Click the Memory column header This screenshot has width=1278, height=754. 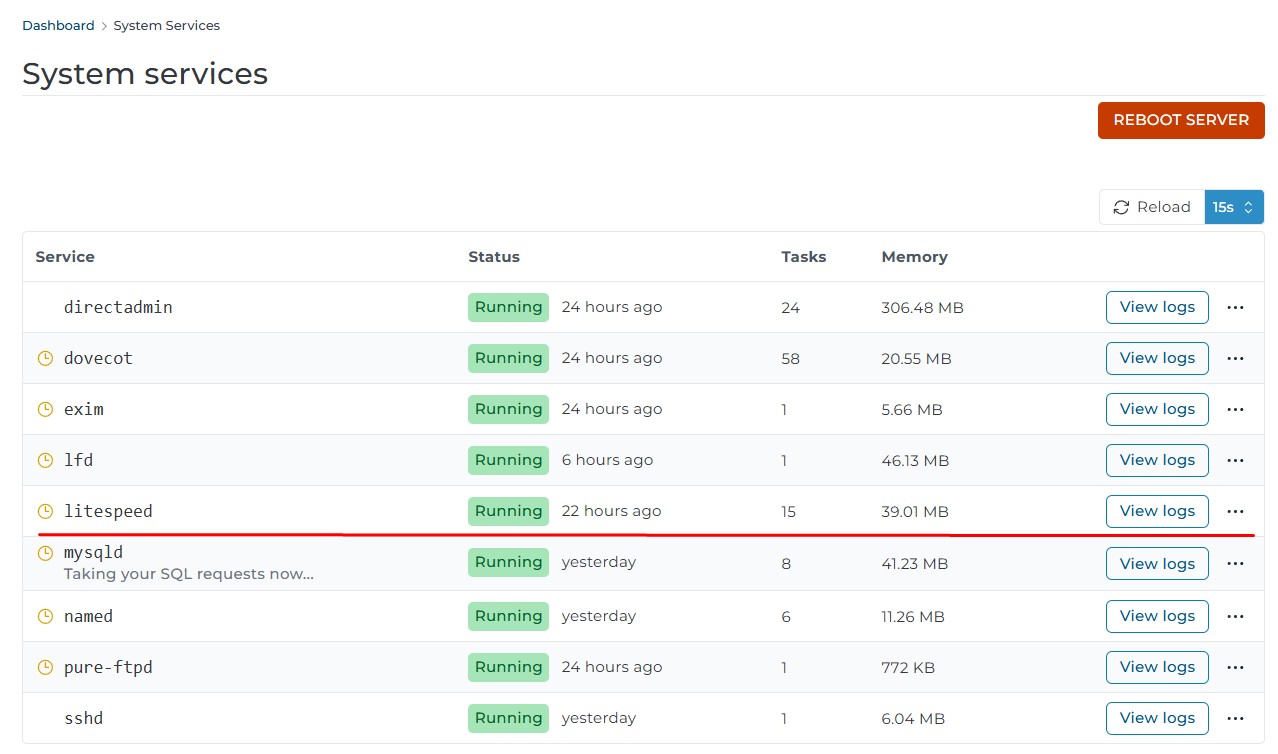[x=914, y=257]
